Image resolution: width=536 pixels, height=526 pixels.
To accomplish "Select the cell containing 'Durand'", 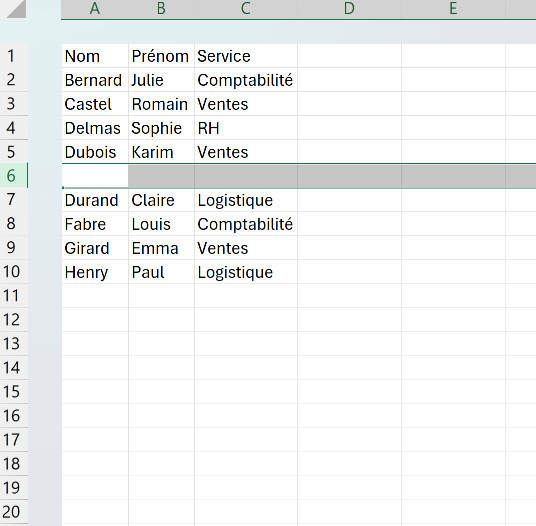I will [x=95, y=200].
